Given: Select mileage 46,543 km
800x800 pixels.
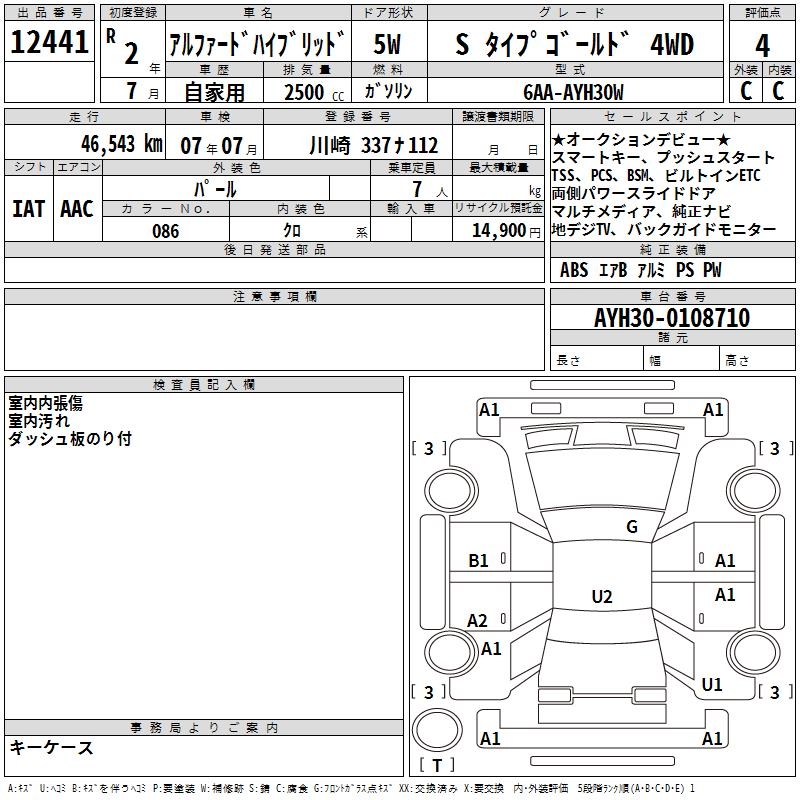Looking at the screenshot, I should coord(122,144).
